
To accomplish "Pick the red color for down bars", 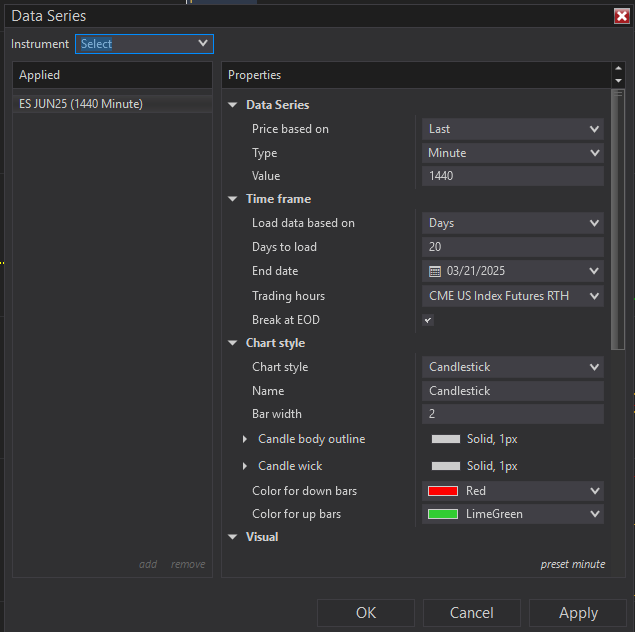I will tap(512, 491).
